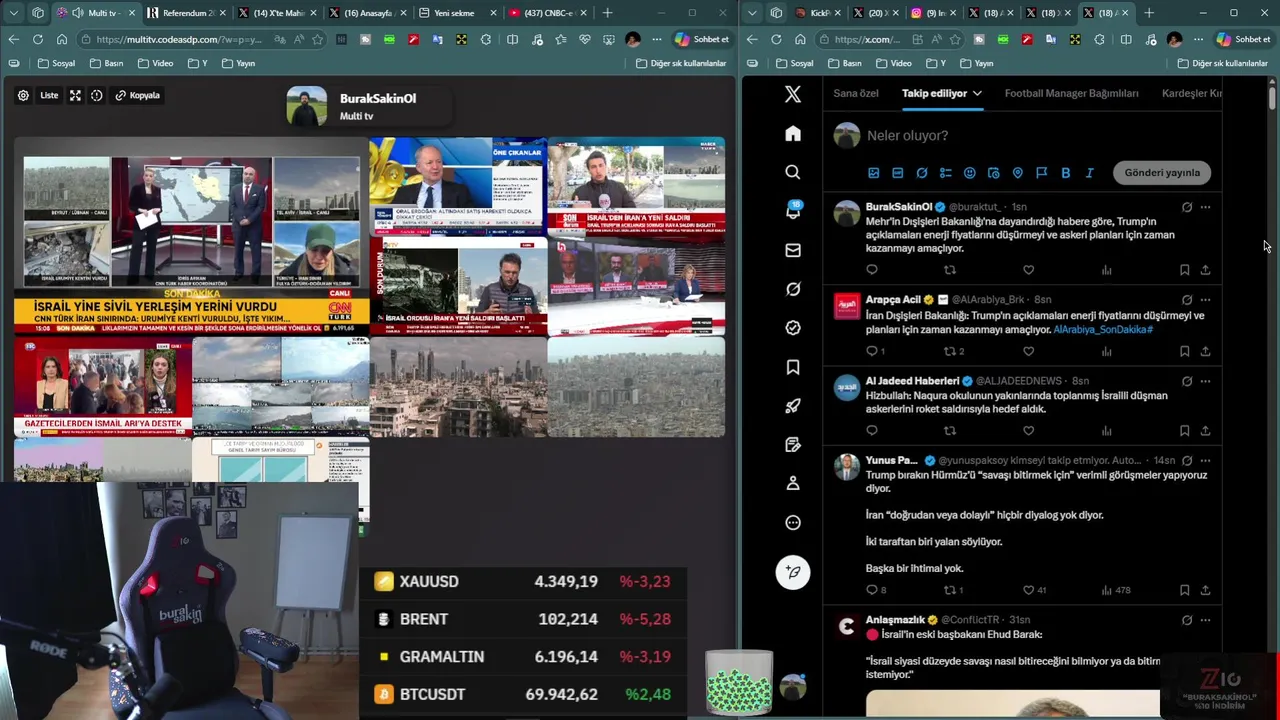Open X profile person icon in sidebar
Screen dimensions: 1280x720
(x=793, y=483)
